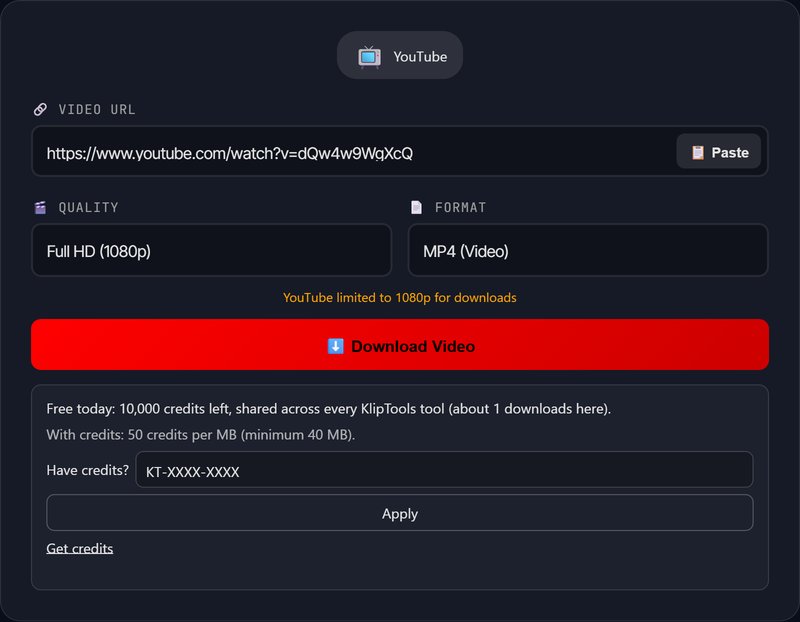Click the YouTube limited to 1080p notice

coord(399,297)
